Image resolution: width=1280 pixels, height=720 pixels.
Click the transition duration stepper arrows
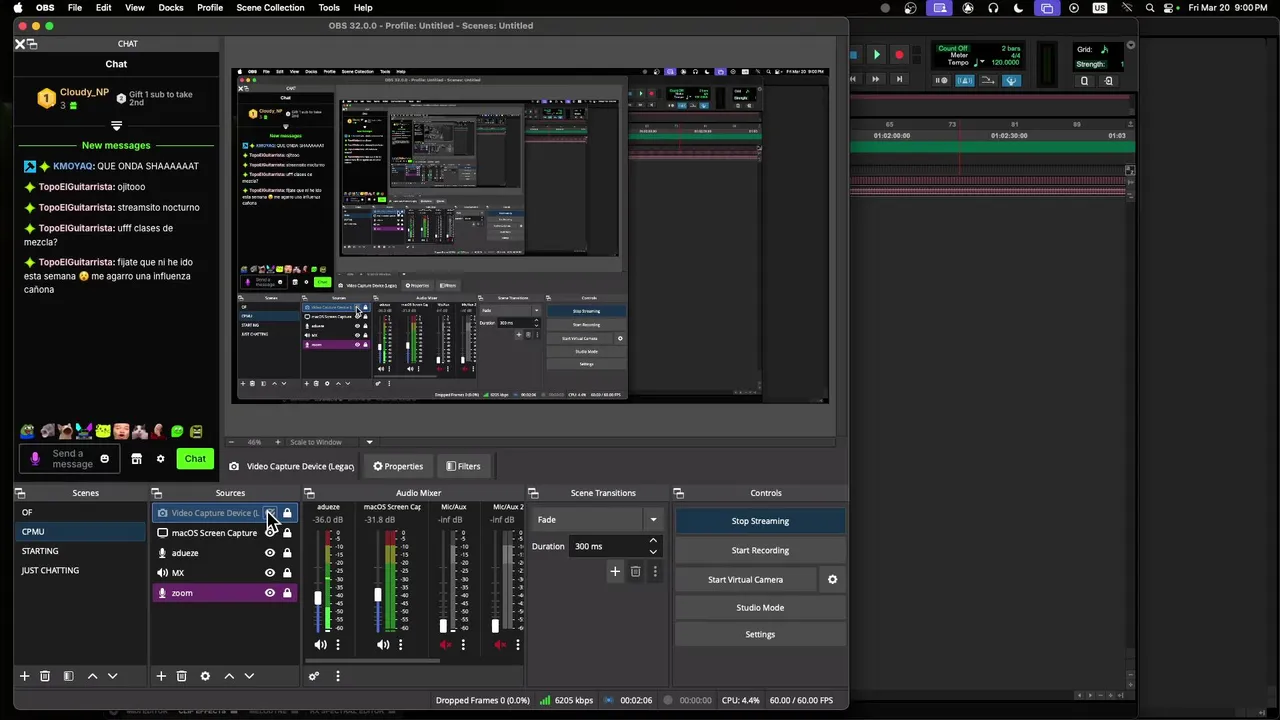653,546
